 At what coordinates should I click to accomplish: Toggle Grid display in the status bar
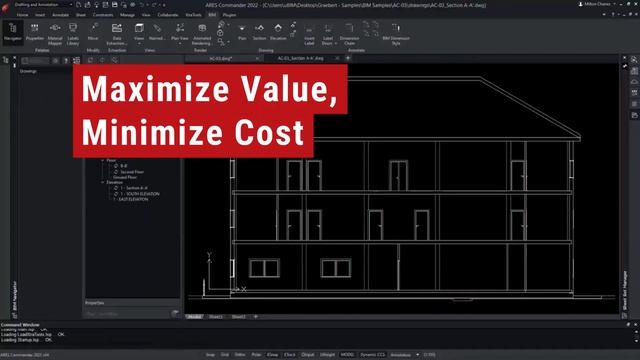pos(225,355)
